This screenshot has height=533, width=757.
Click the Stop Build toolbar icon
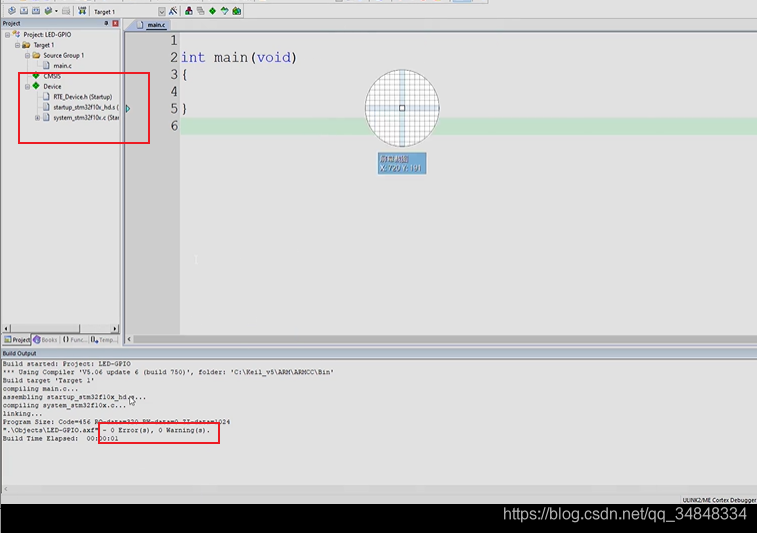click(66, 11)
